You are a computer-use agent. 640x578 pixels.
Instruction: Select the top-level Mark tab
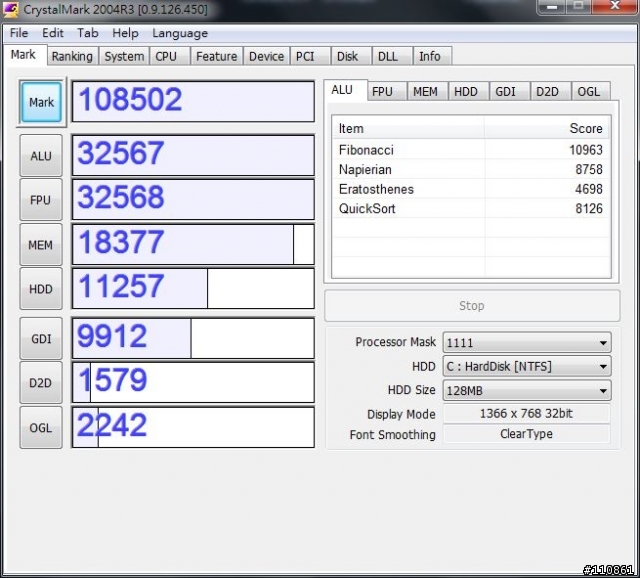point(23,55)
